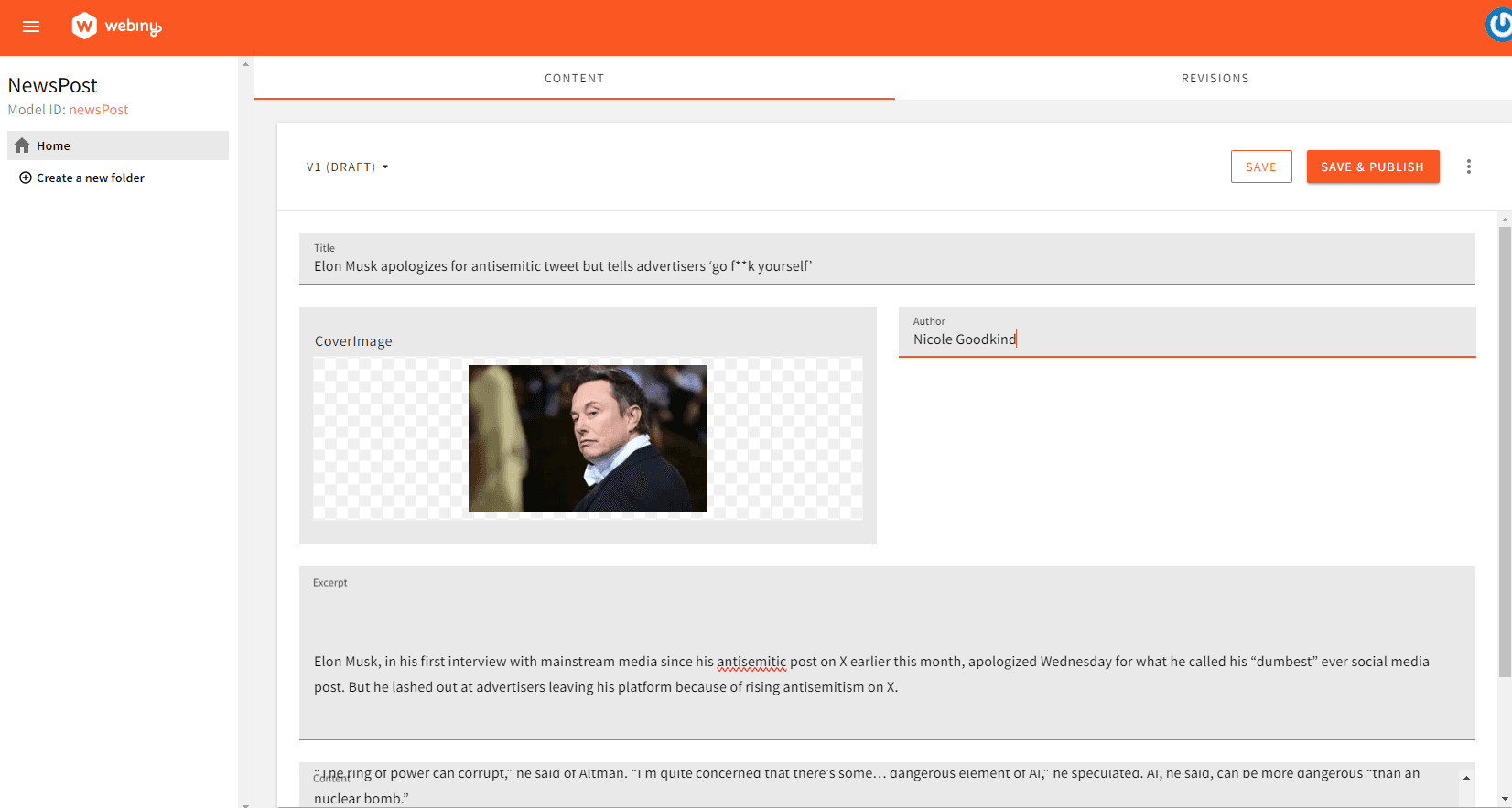Click Create a new folder
Viewport: 1512px width, 808px height.
(90, 178)
